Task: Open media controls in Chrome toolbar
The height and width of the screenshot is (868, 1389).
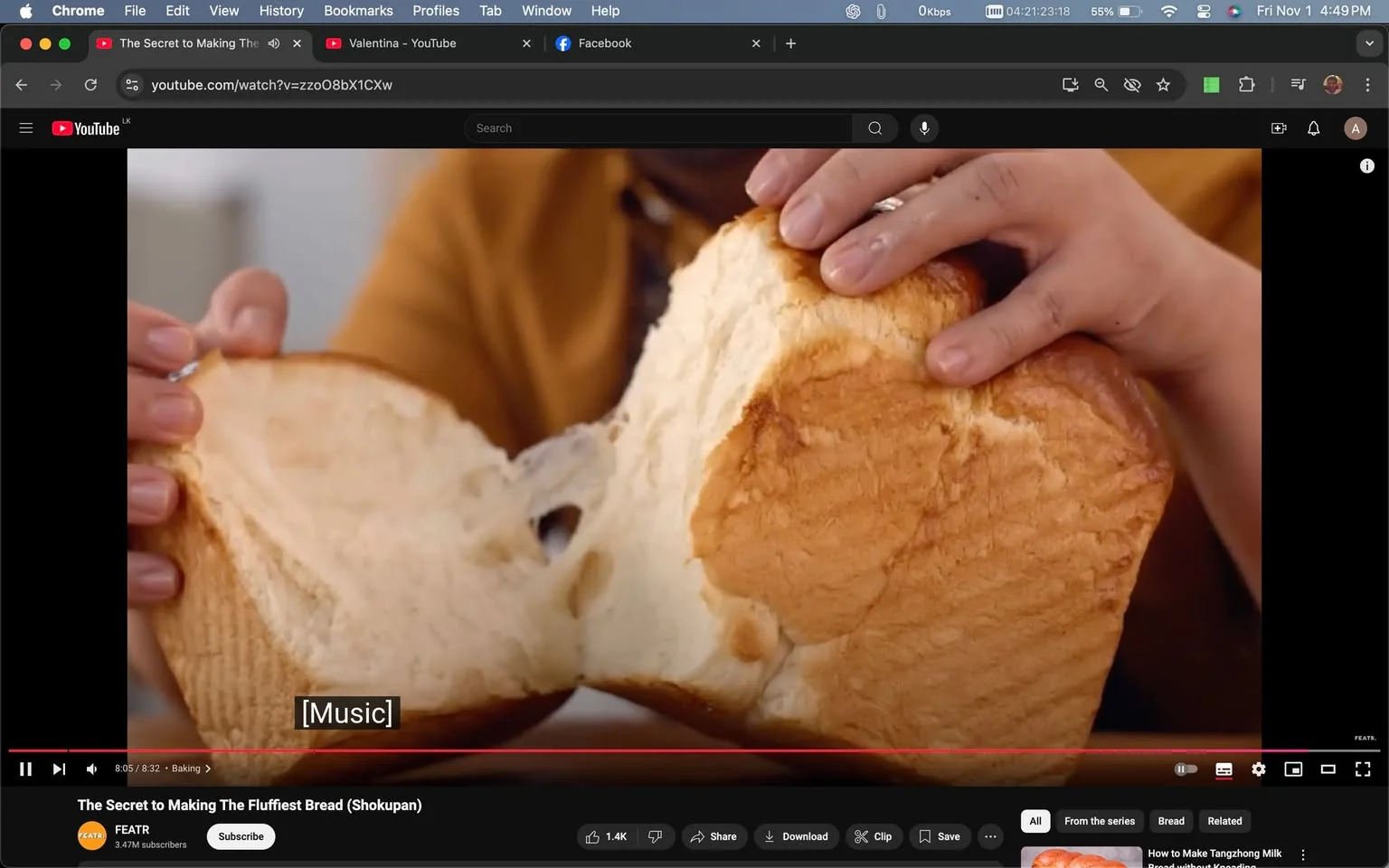Action: click(x=1299, y=85)
